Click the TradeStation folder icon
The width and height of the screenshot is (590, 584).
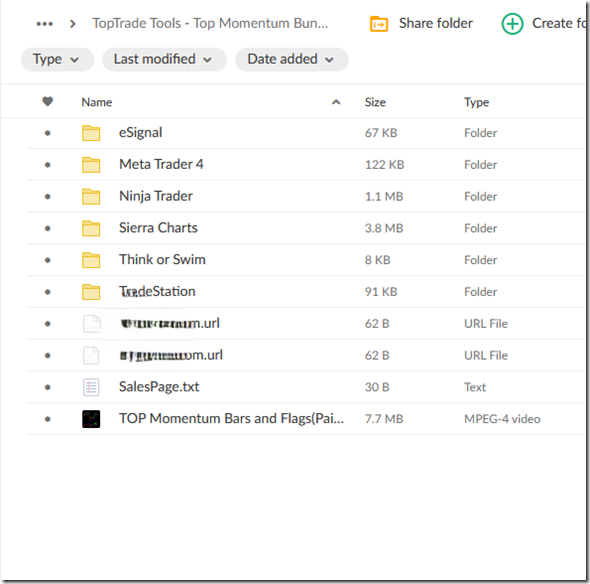coord(91,292)
